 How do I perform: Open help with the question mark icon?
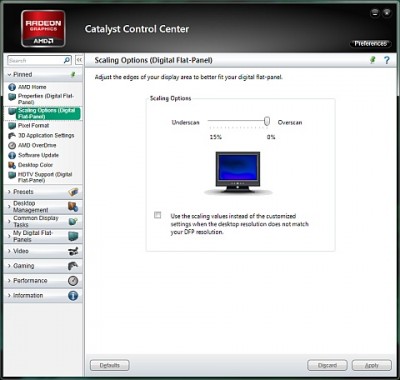[x=387, y=60]
